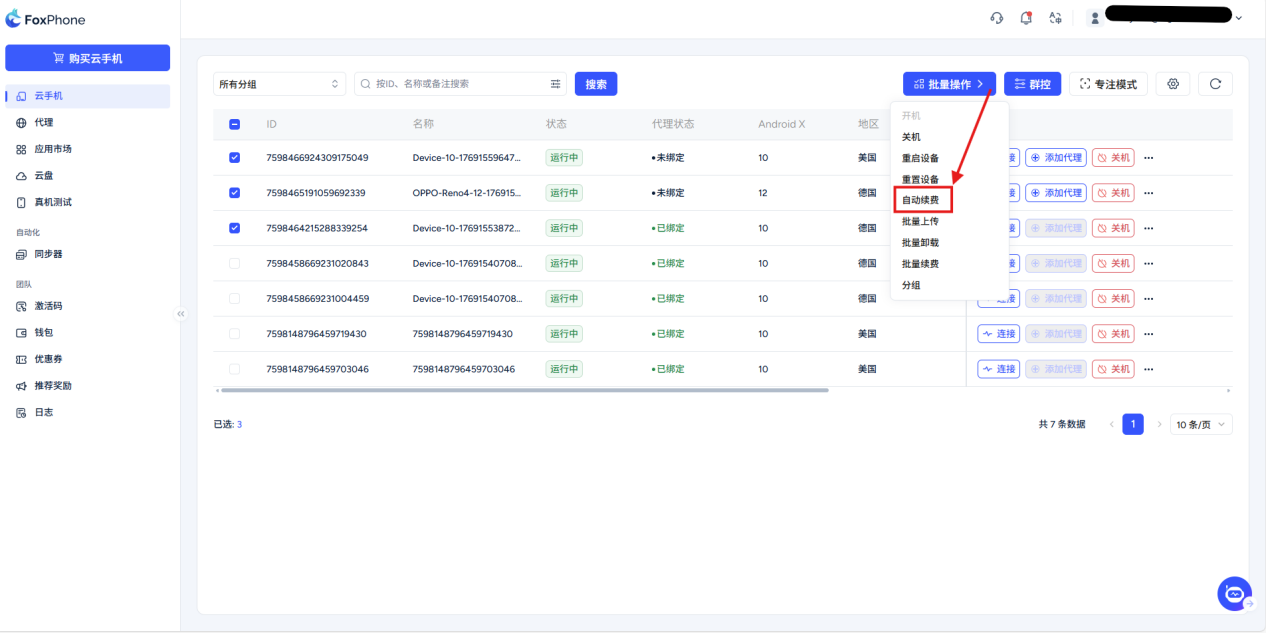Click the 购买云手机 button
The image size is (1266, 633).
tap(87, 58)
